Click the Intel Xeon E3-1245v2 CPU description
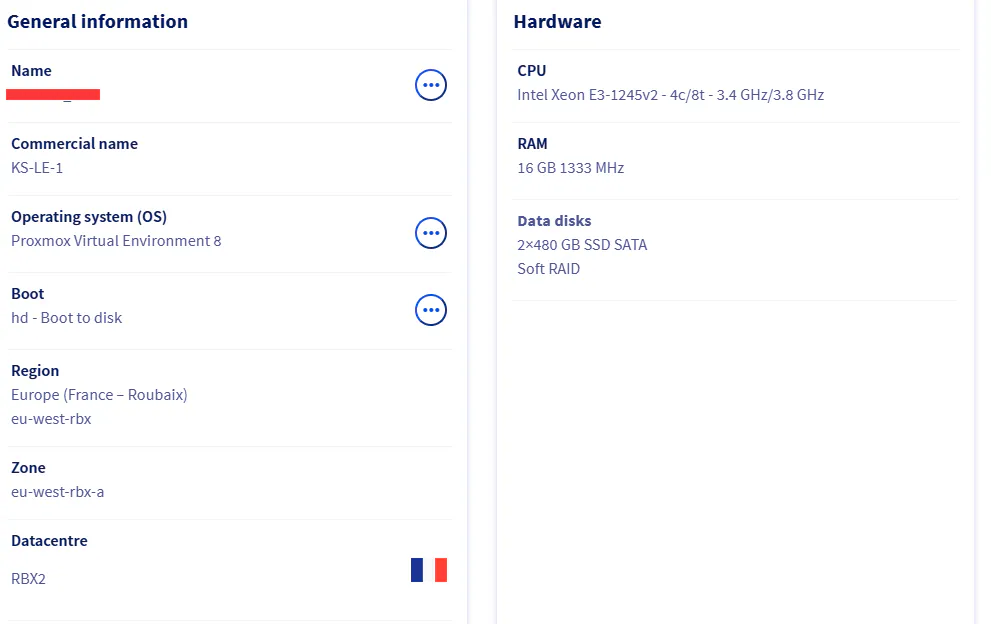The height and width of the screenshot is (624, 991). tap(670, 95)
